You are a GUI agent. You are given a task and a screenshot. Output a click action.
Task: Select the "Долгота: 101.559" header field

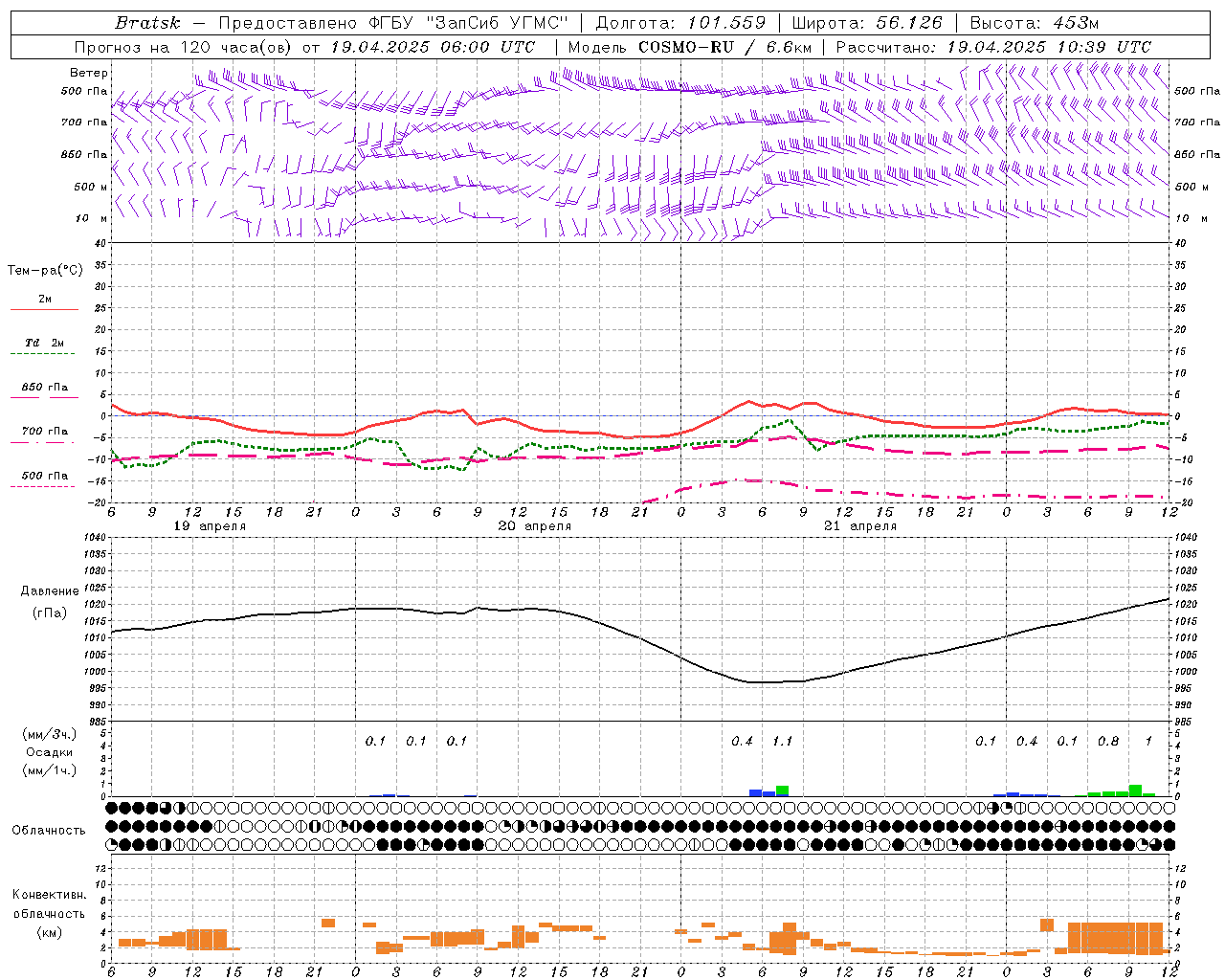coord(680,23)
